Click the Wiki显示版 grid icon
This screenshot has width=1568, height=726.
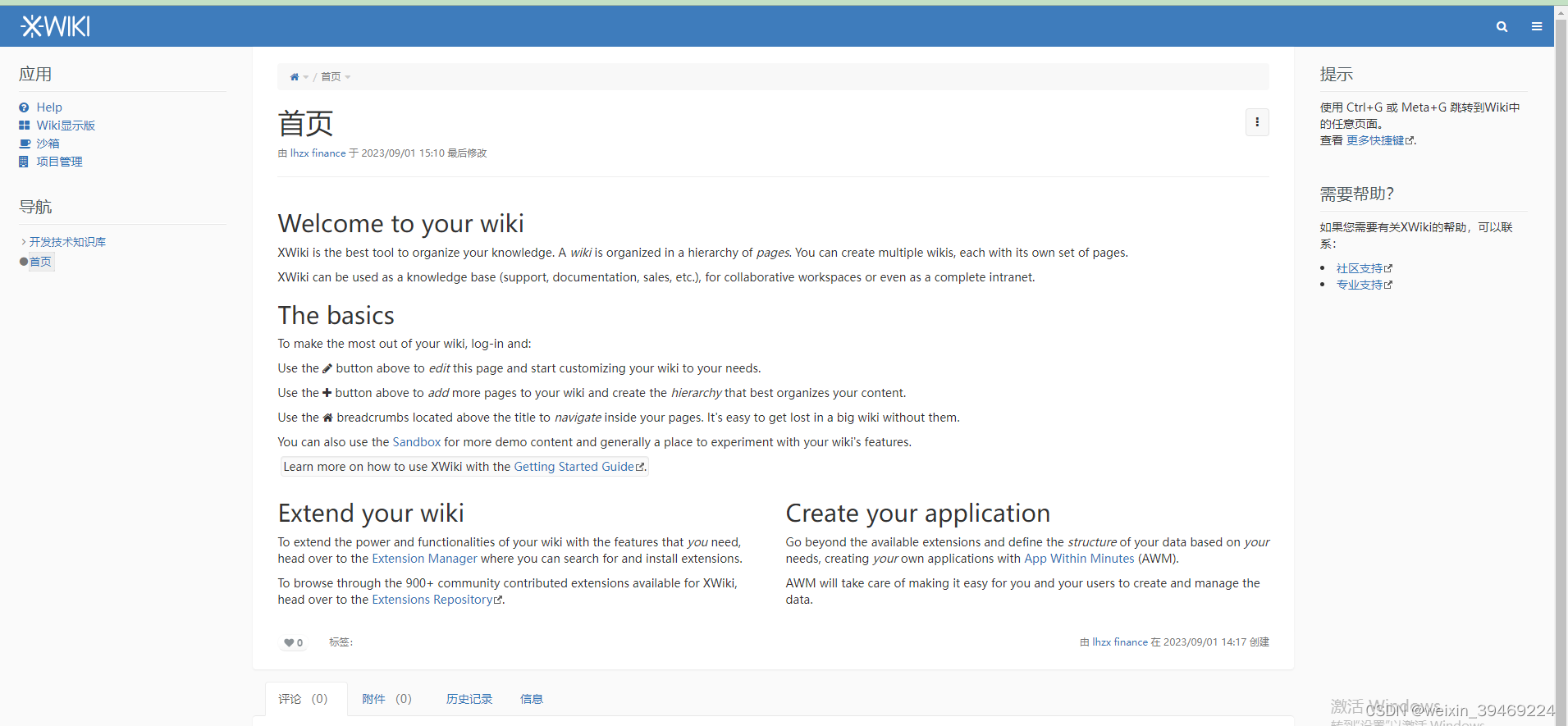point(25,126)
